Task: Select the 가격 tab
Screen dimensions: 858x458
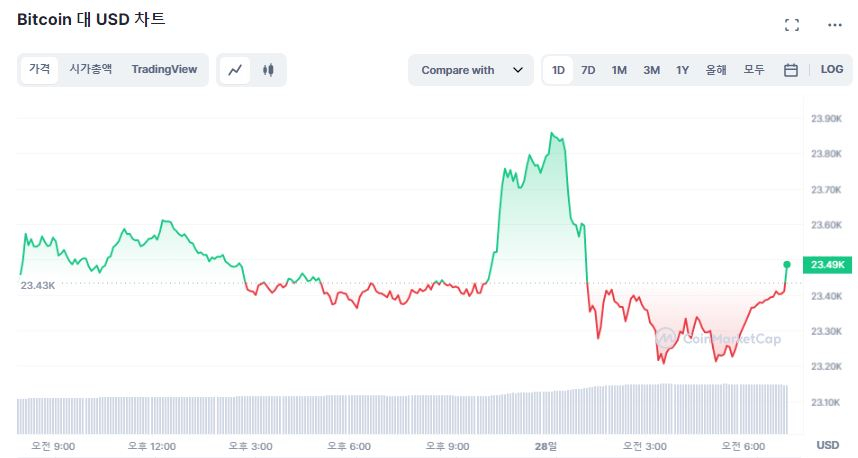Action: click(40, 70)
